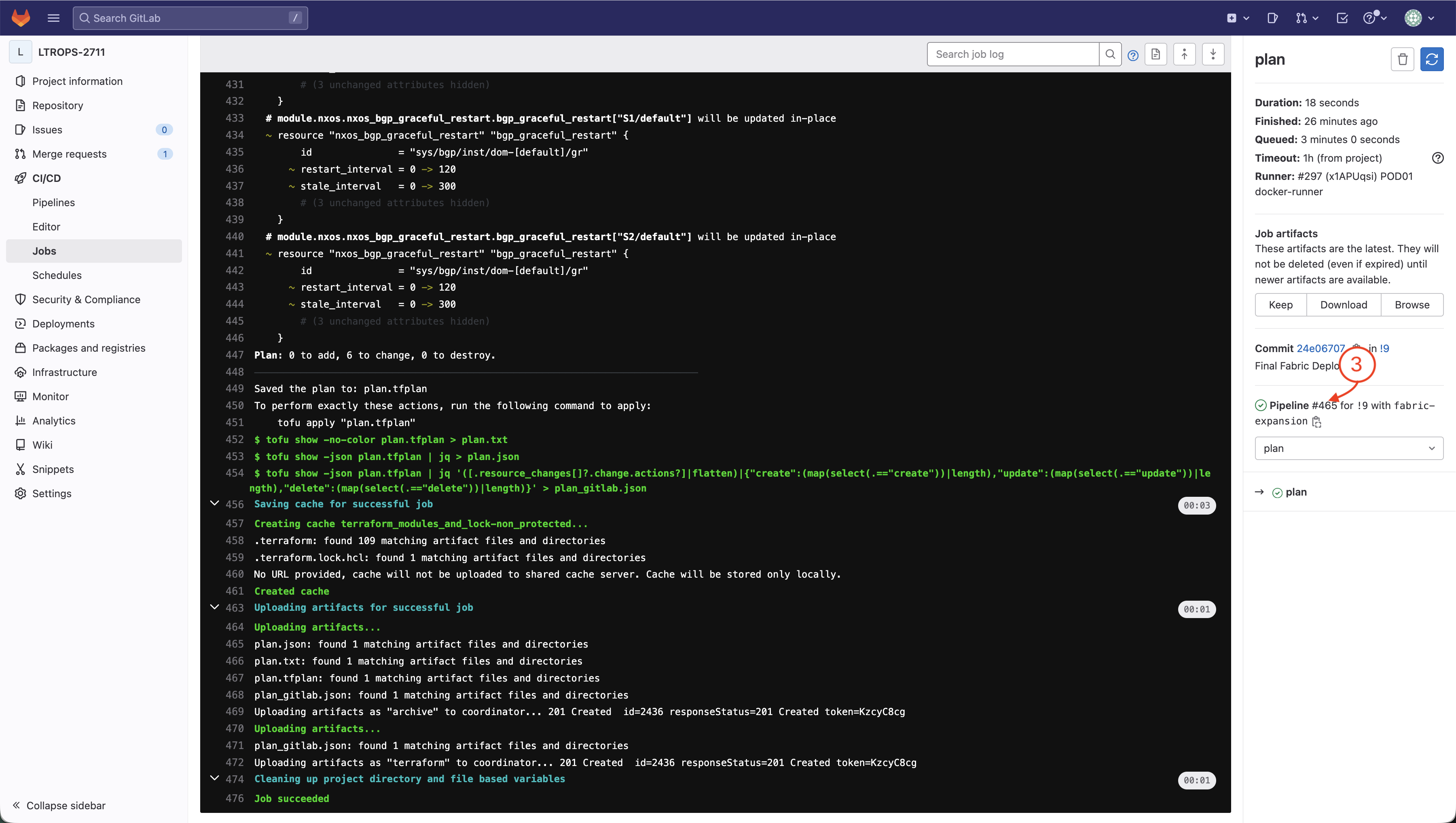Download the job artifacts

tap(1344, 305)
